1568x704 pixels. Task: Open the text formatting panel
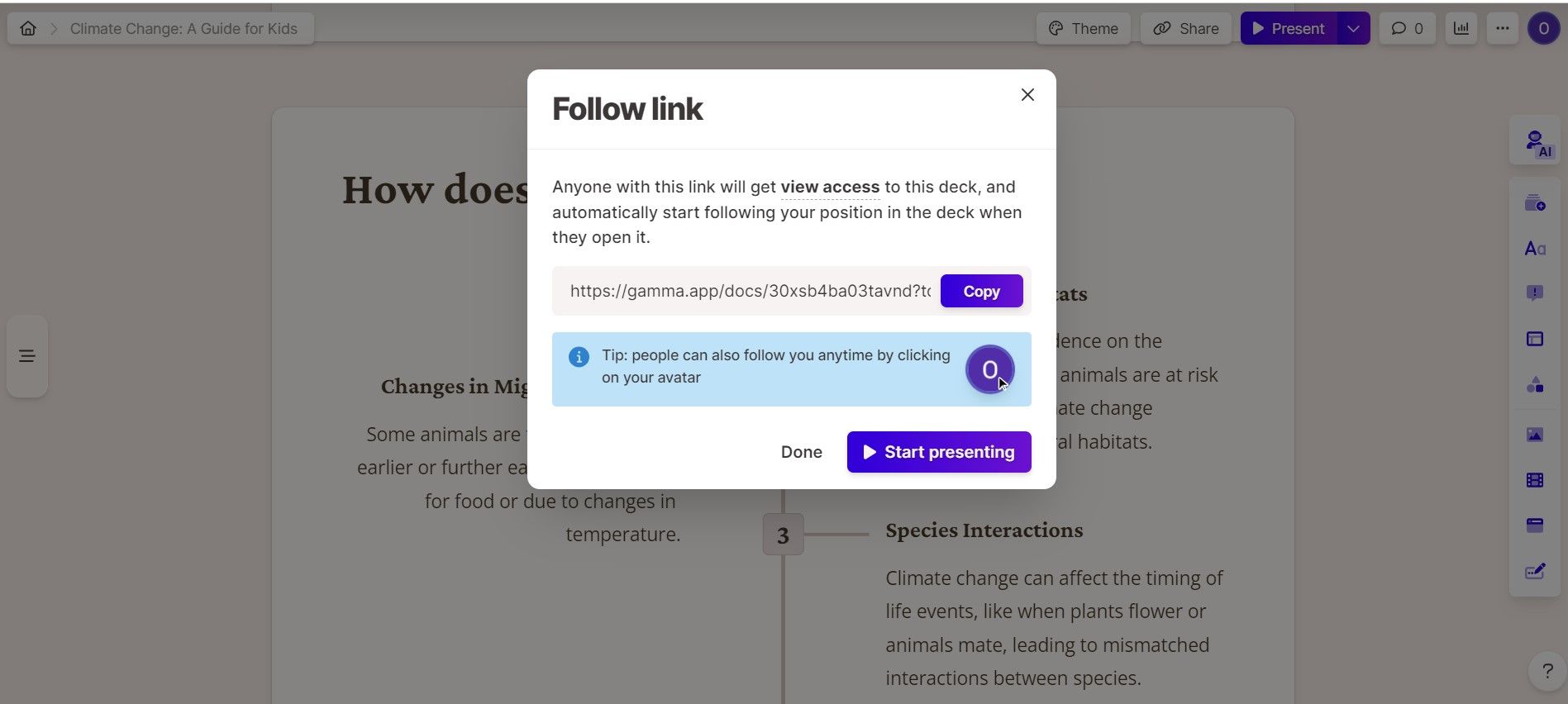point(1534,248)
